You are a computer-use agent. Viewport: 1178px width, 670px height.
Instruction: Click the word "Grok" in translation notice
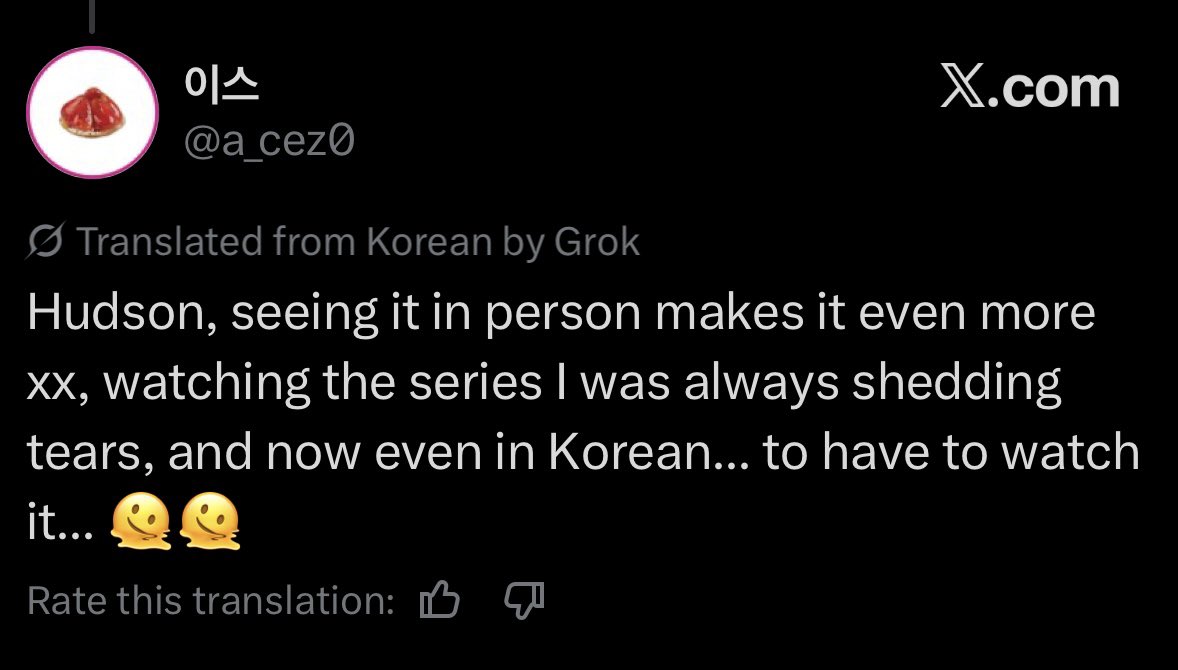597,241
